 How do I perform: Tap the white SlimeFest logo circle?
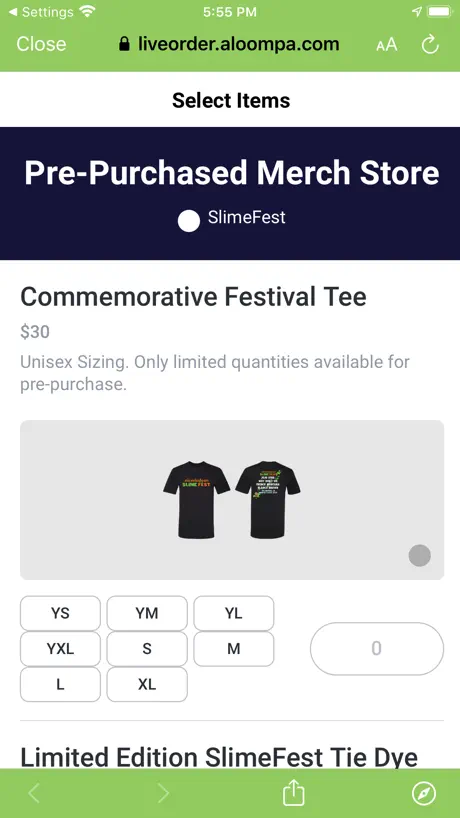click(189, 221)
